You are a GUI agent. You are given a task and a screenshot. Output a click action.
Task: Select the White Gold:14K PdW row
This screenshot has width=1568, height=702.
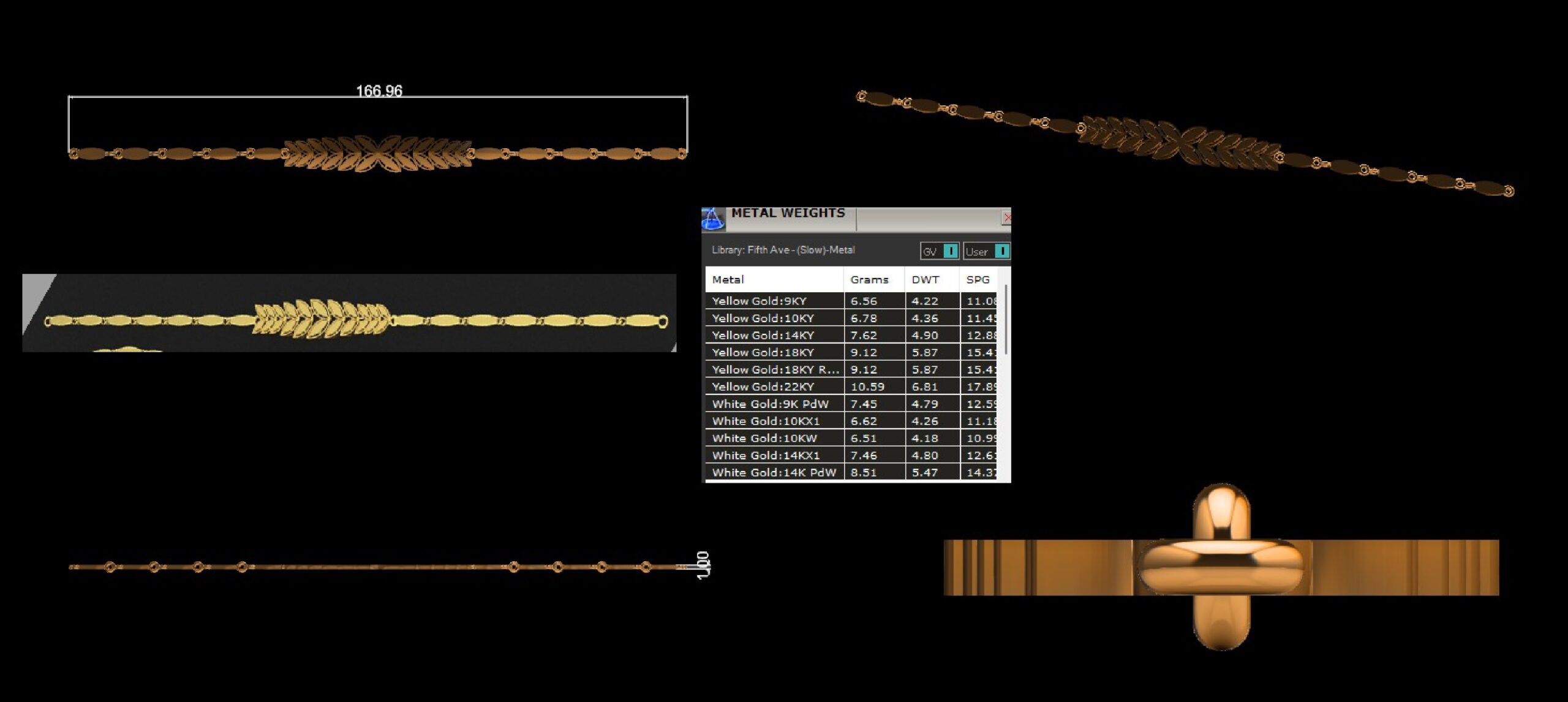pos(774,472)
